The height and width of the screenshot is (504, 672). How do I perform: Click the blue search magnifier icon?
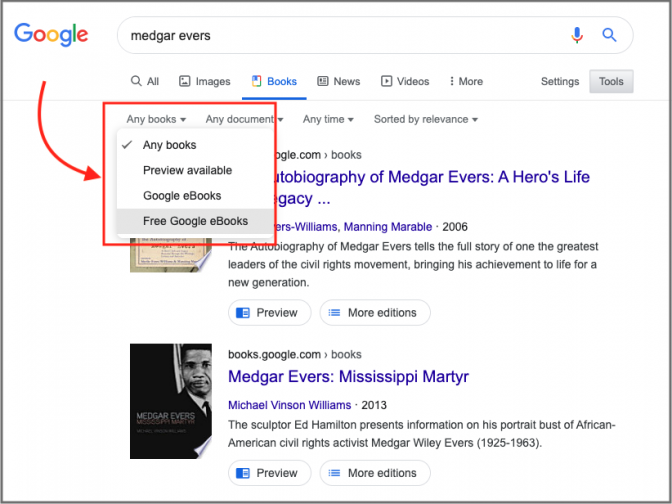tap(609, 35)
